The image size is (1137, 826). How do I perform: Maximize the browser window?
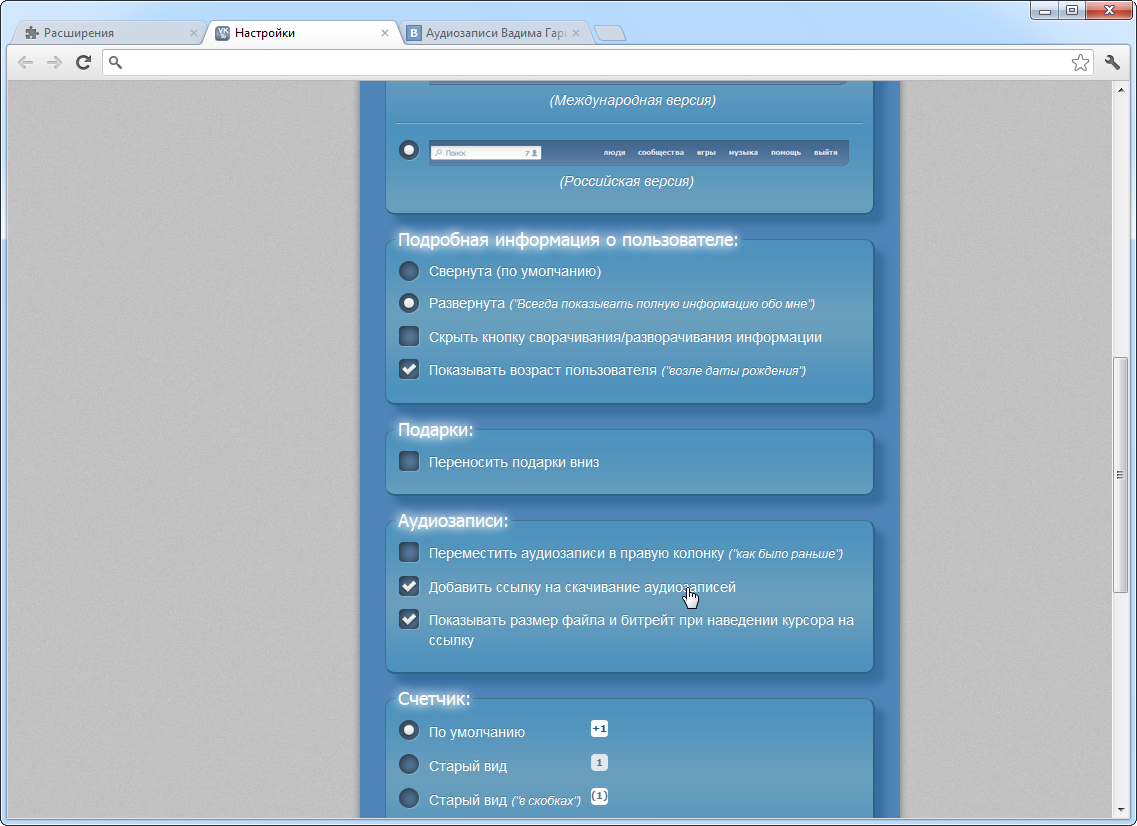1072,11
